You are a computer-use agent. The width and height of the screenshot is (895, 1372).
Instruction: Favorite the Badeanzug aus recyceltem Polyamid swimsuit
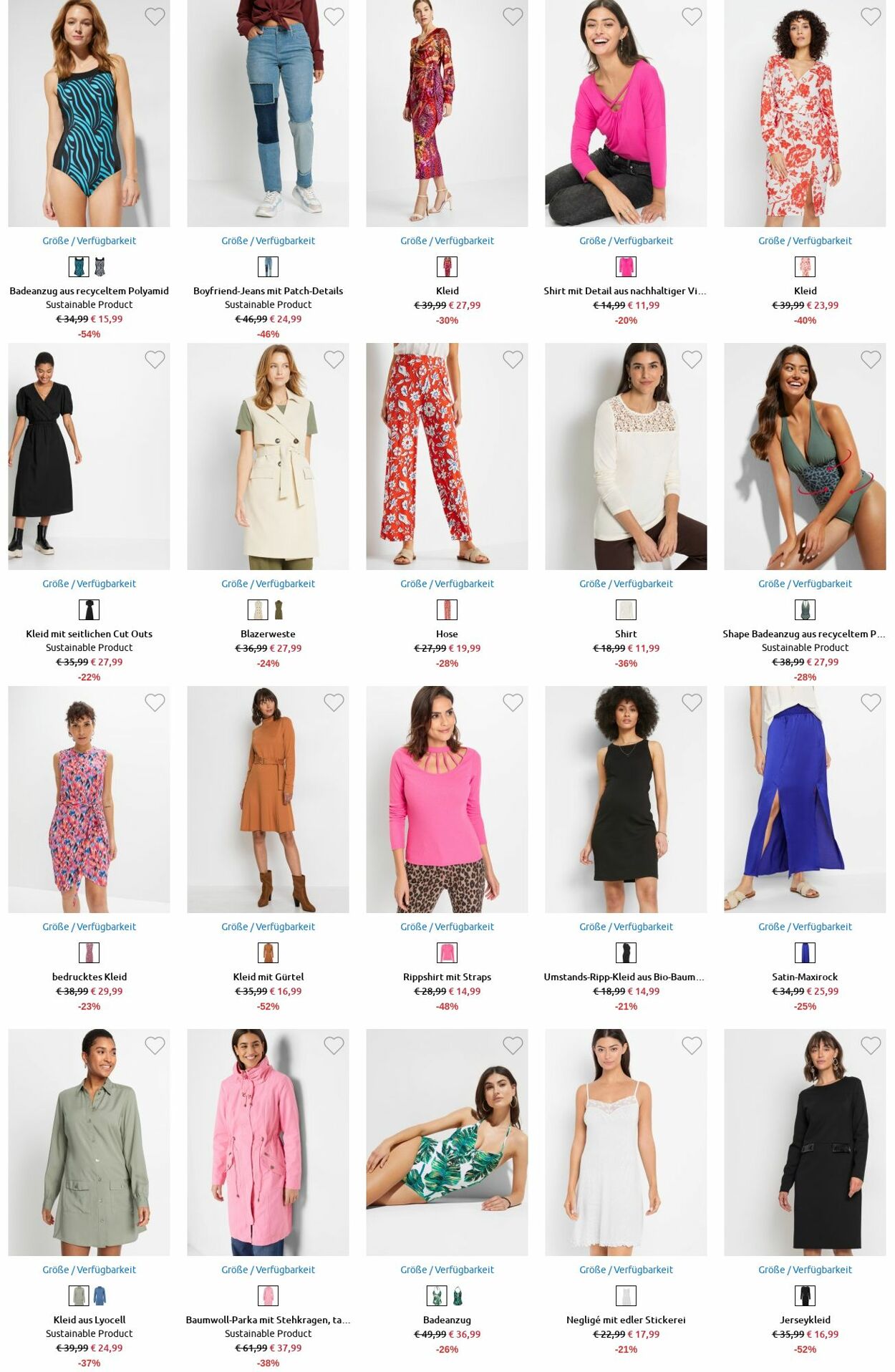tap(155, 16)
